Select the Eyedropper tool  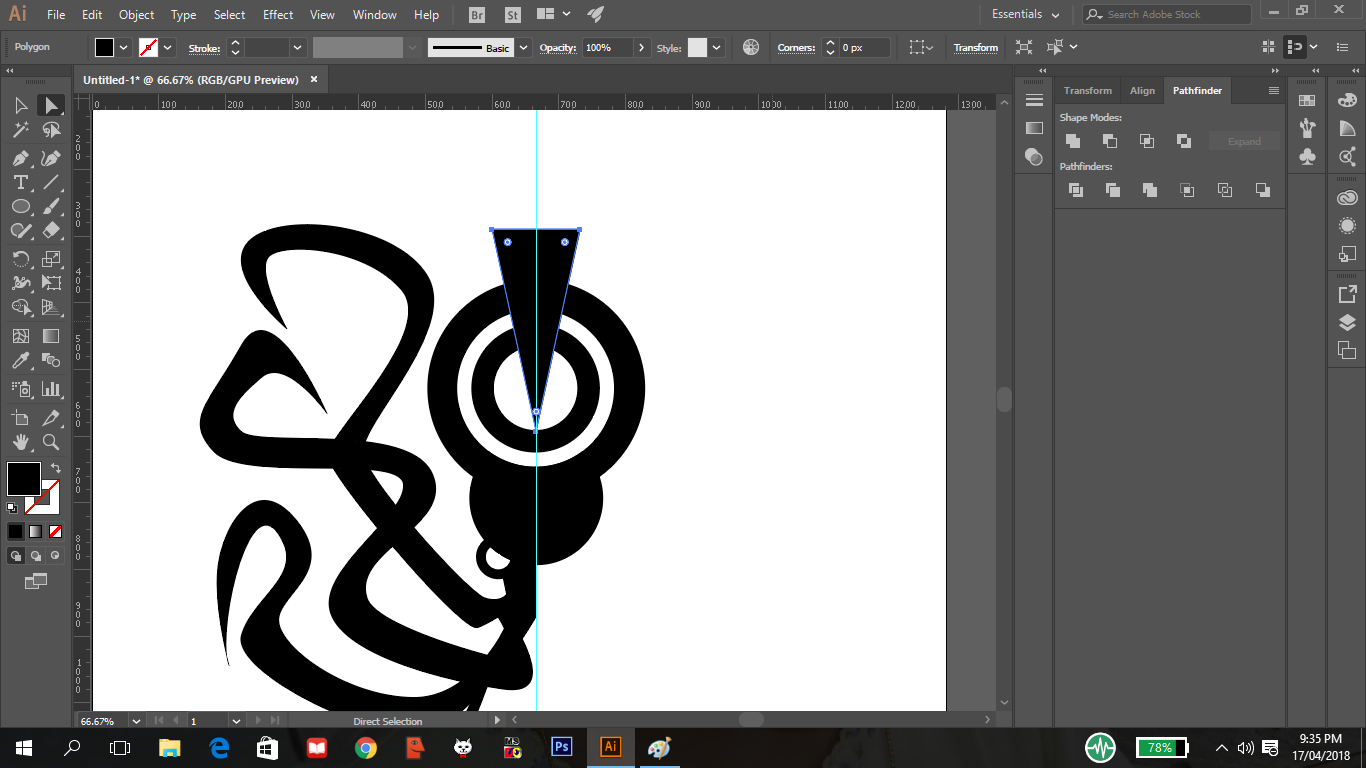coord(20,360)
